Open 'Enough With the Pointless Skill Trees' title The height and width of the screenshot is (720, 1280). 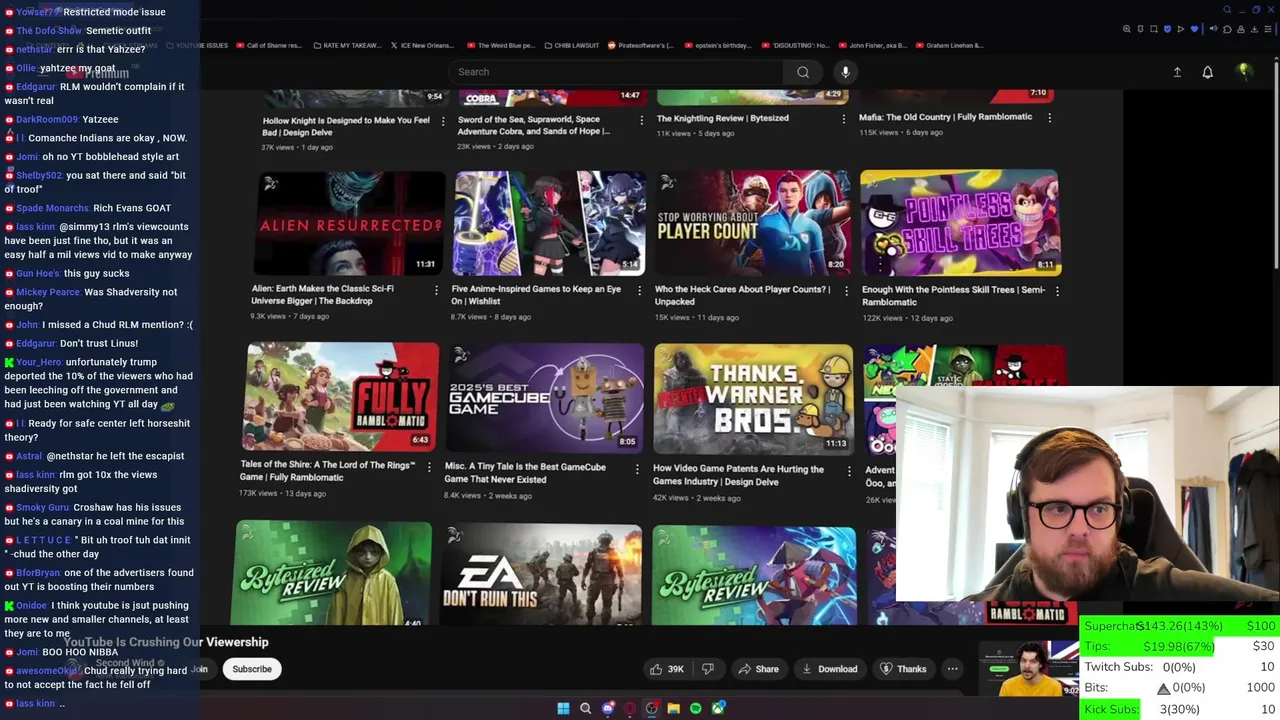tap(953, 296)
